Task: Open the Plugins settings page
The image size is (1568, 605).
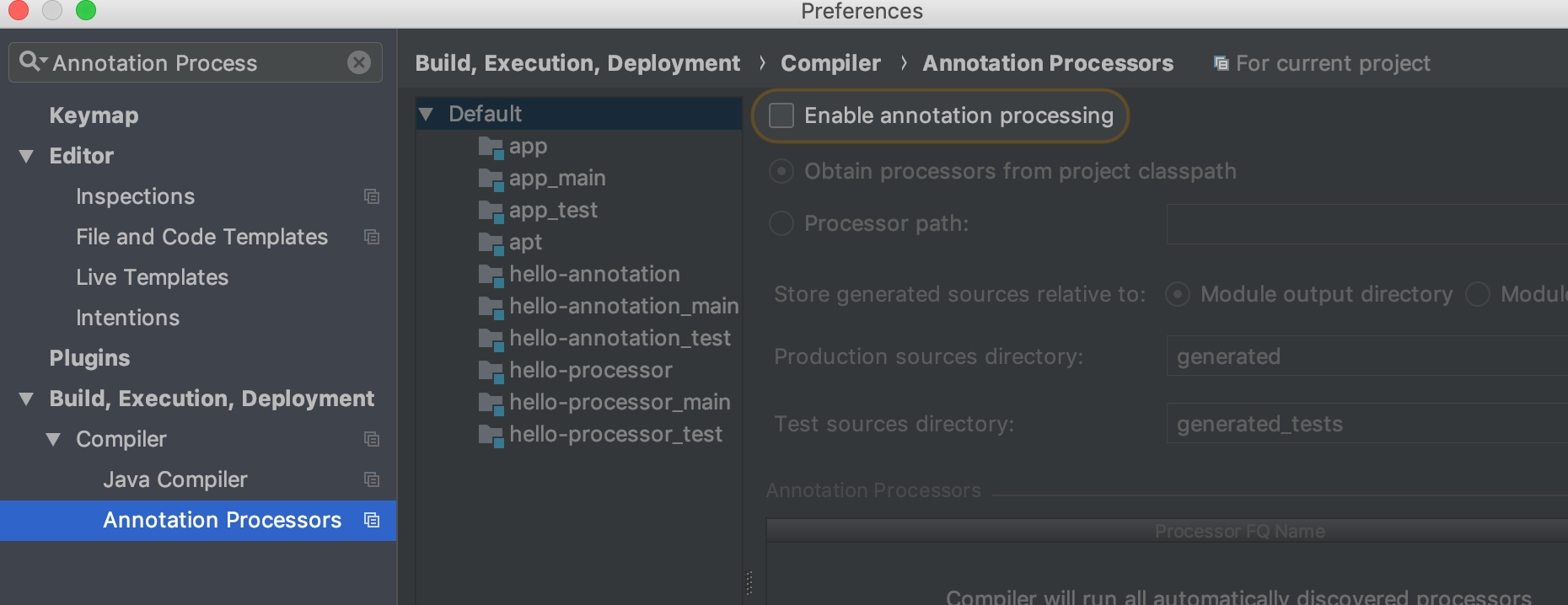Action: click(89, 358)
